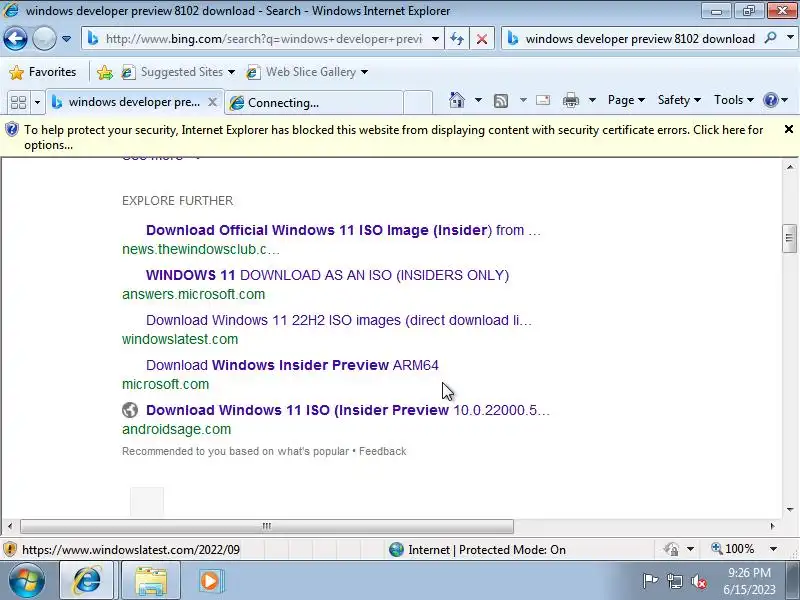
Task: Click the globe icon beside androidsage result
Action: coord(130,410)
